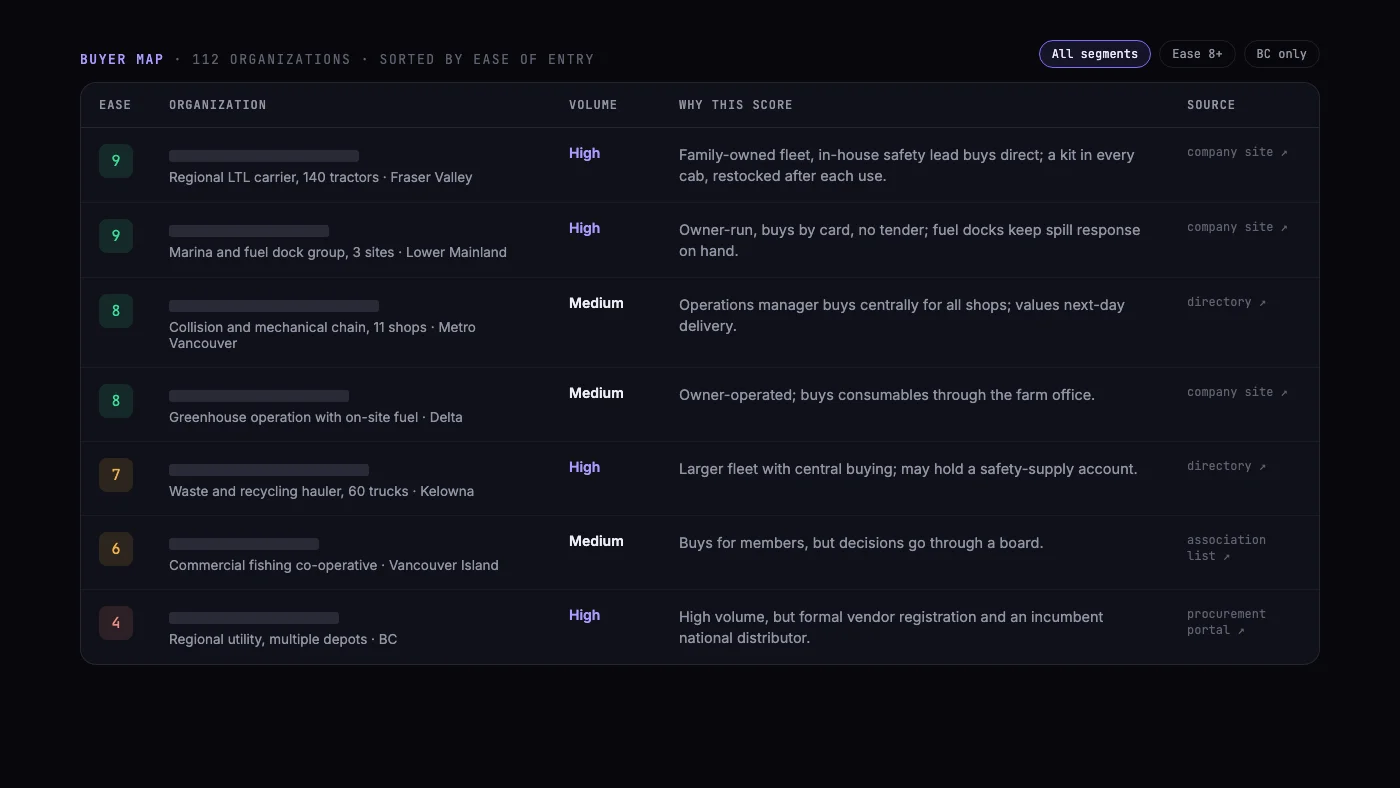Open company site link for Marina and fuel dock group

[x=1237, y=227]
